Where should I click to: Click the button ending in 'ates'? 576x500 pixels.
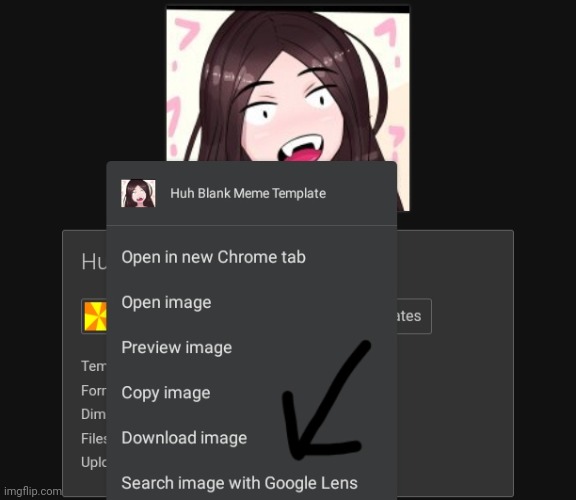pos(414,316)
